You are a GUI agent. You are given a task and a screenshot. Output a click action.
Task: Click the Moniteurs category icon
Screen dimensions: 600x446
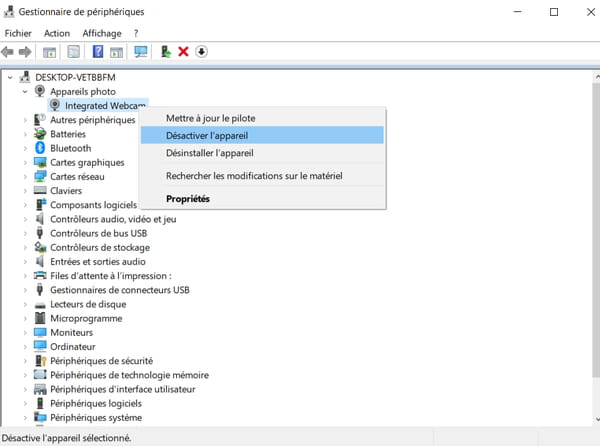click(40, 332)
